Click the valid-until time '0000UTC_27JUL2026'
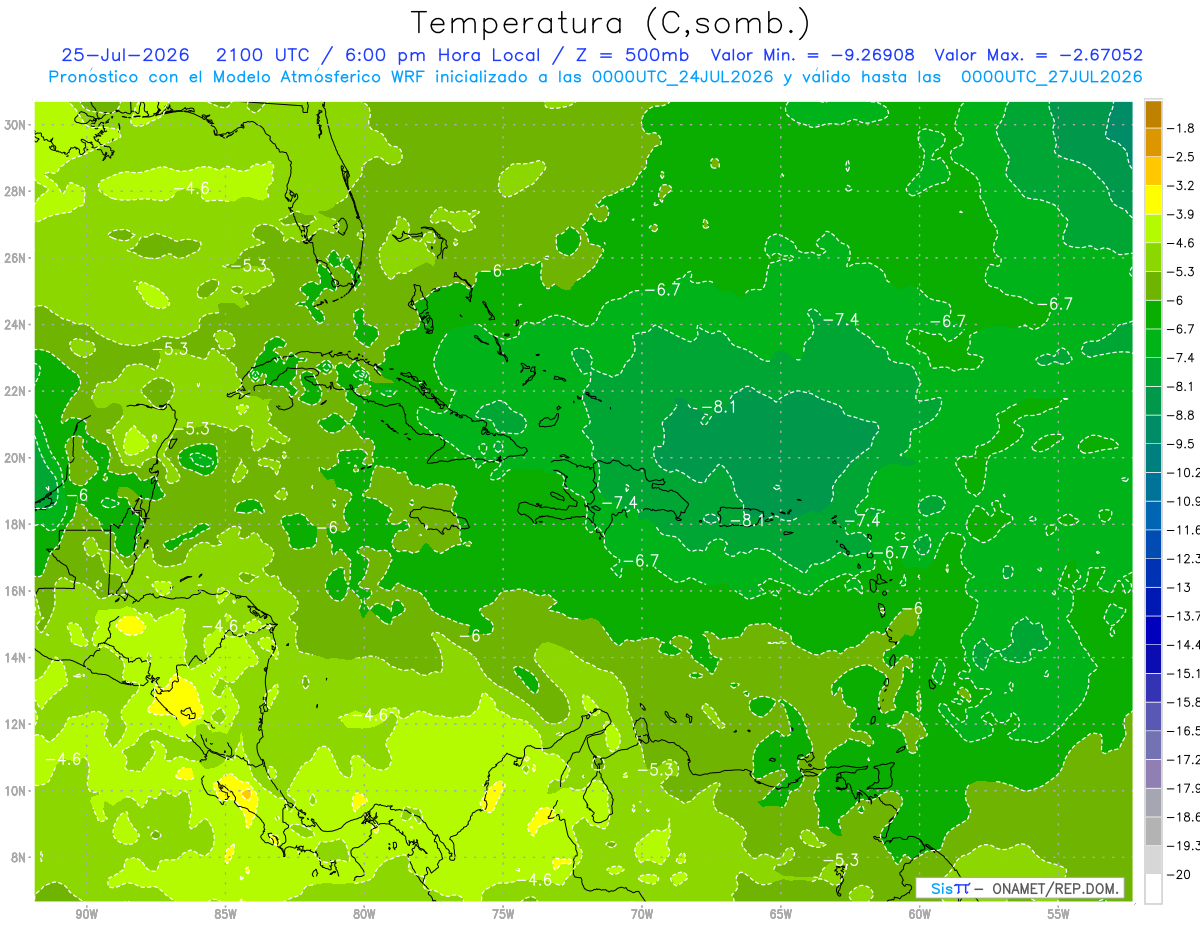 (1051, 76)
